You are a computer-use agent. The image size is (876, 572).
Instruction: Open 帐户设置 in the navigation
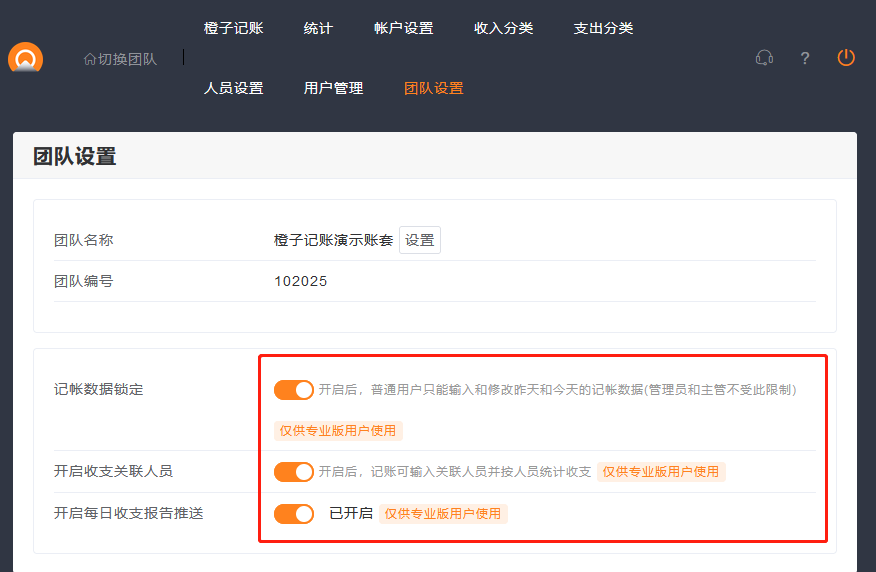click(403, 28)
